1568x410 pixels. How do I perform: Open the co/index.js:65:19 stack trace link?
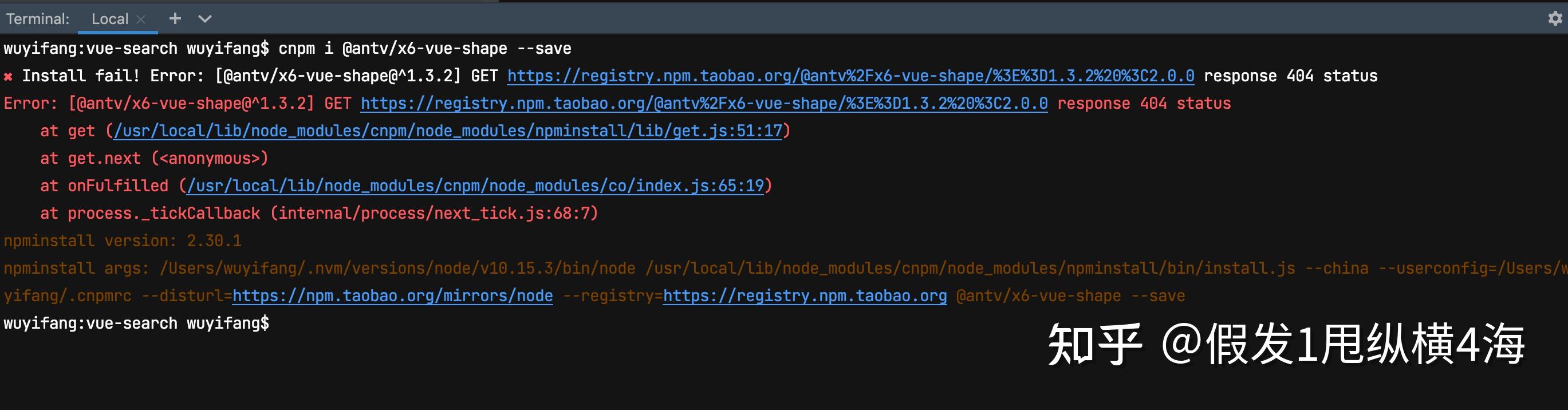click(475, 186)
